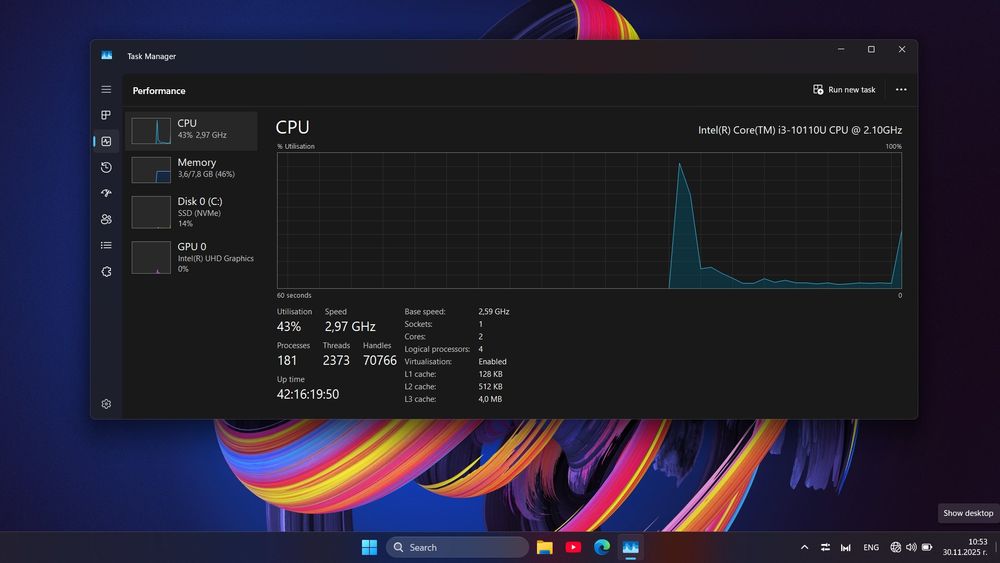
Task: Click the Task Manager title bar icon
Action: click(107, 55)
